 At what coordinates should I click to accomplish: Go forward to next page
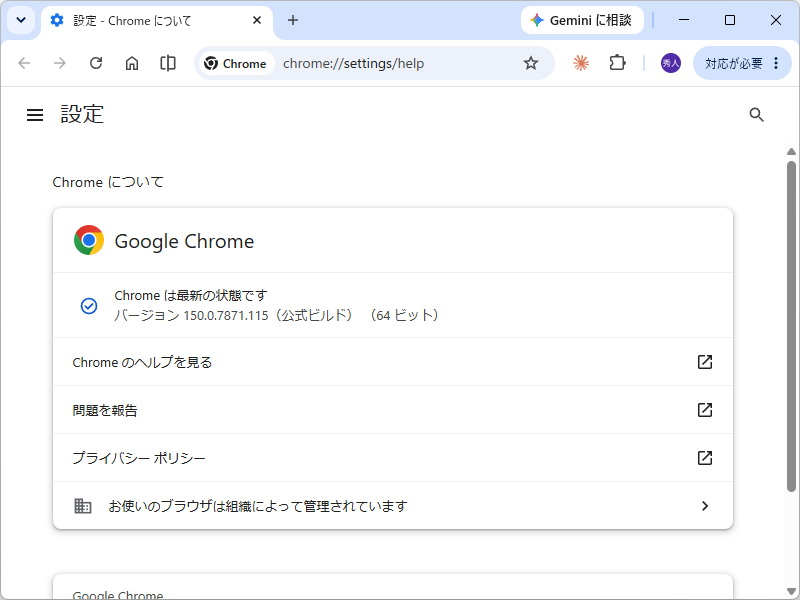click(x=60, y=63)
